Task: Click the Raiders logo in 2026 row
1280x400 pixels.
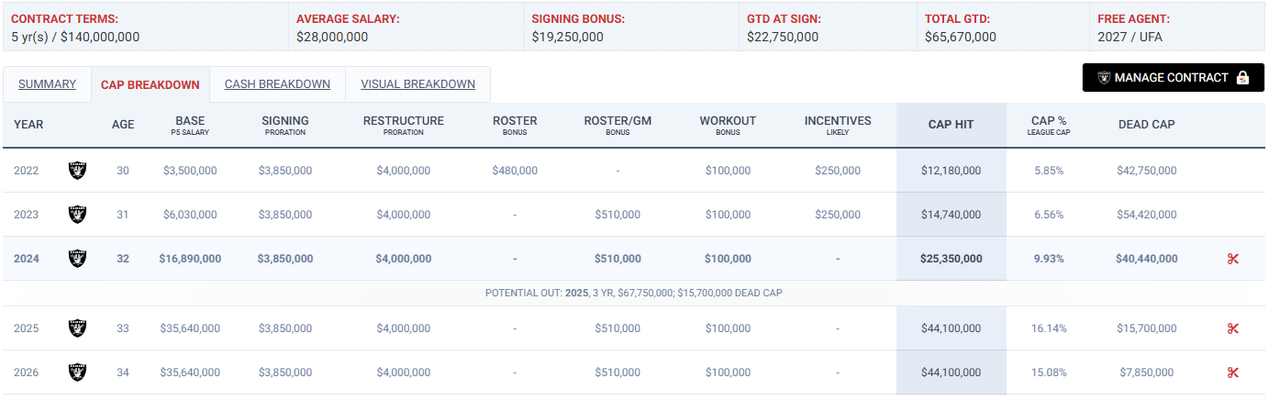Action: click(77, 372)
